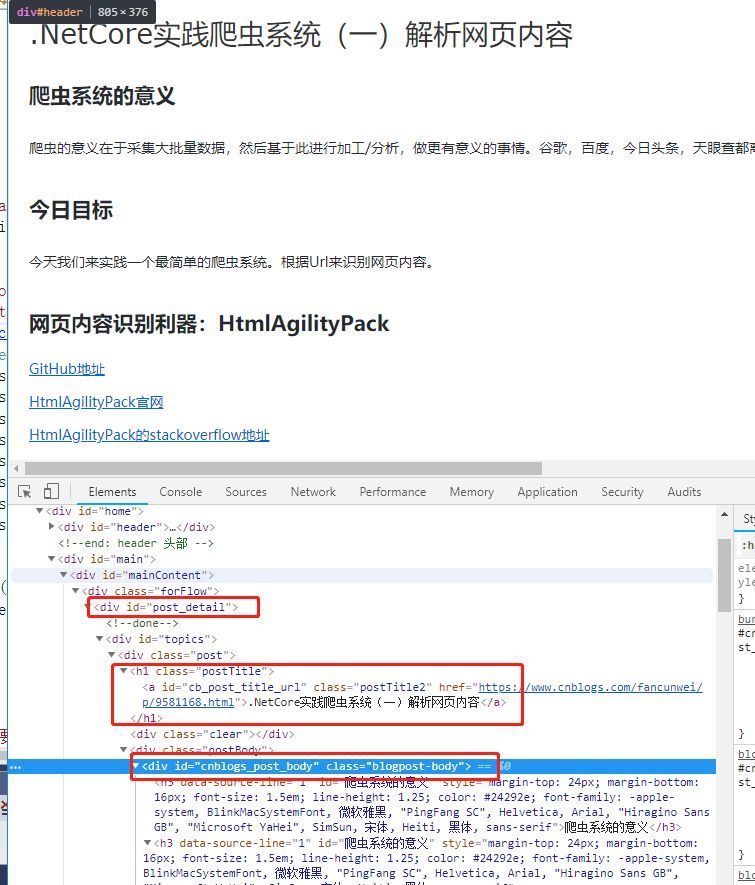The height and width of the screenshot is (885, 755).
Task: Open the HtmlAgilityPack官网 link
Action: tap(96, 402)
